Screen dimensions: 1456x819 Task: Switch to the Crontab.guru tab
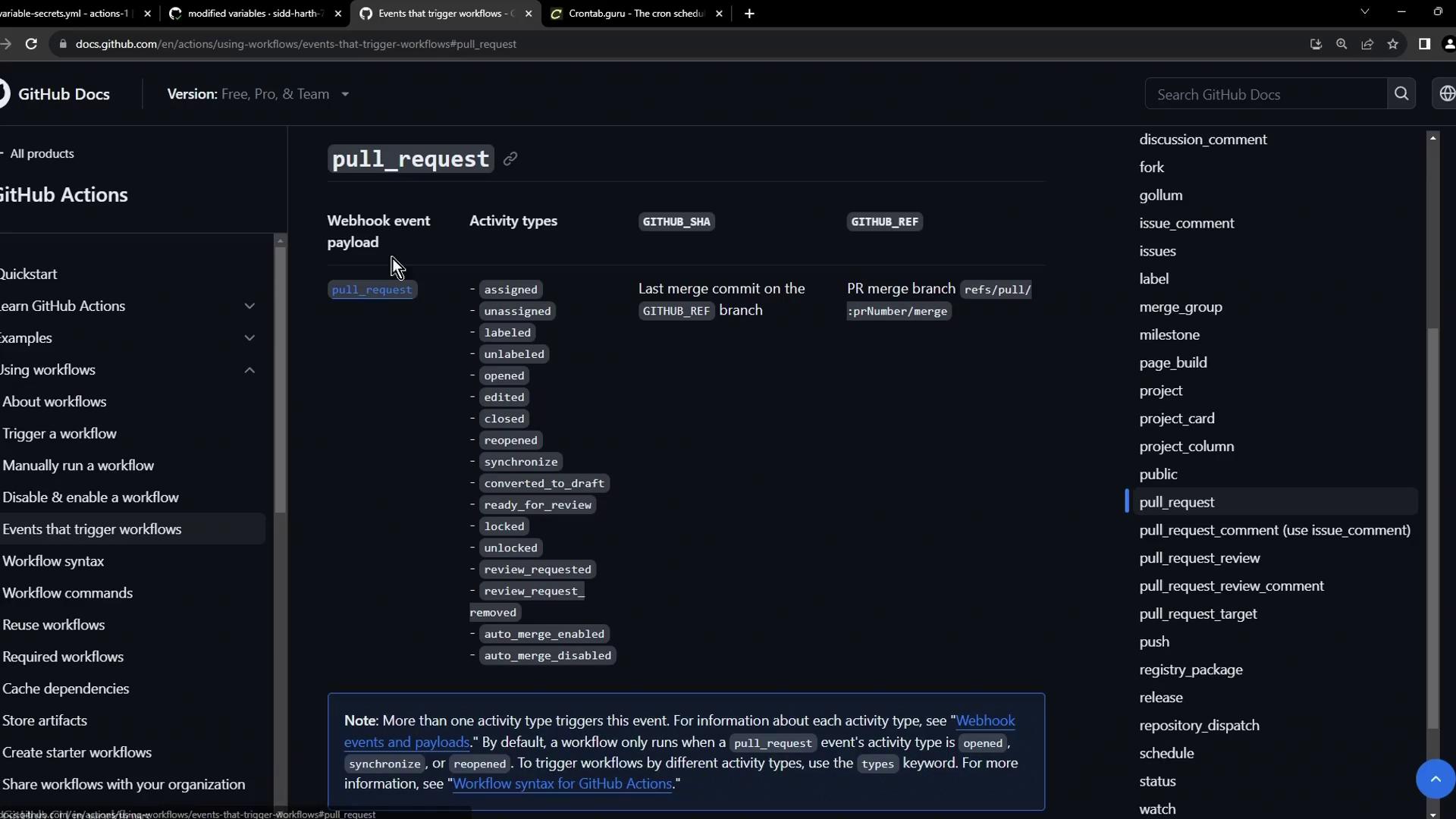(635, 14)
